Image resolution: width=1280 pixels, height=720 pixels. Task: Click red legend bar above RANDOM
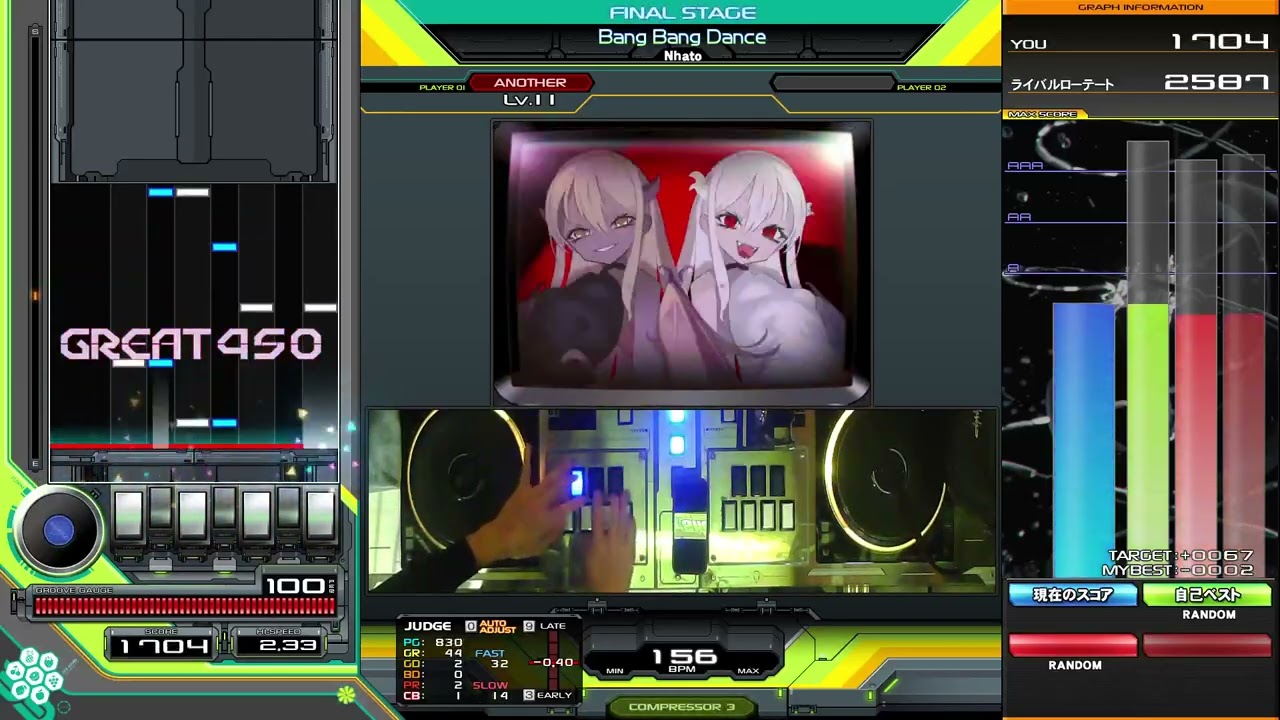tap(1073, 645)
